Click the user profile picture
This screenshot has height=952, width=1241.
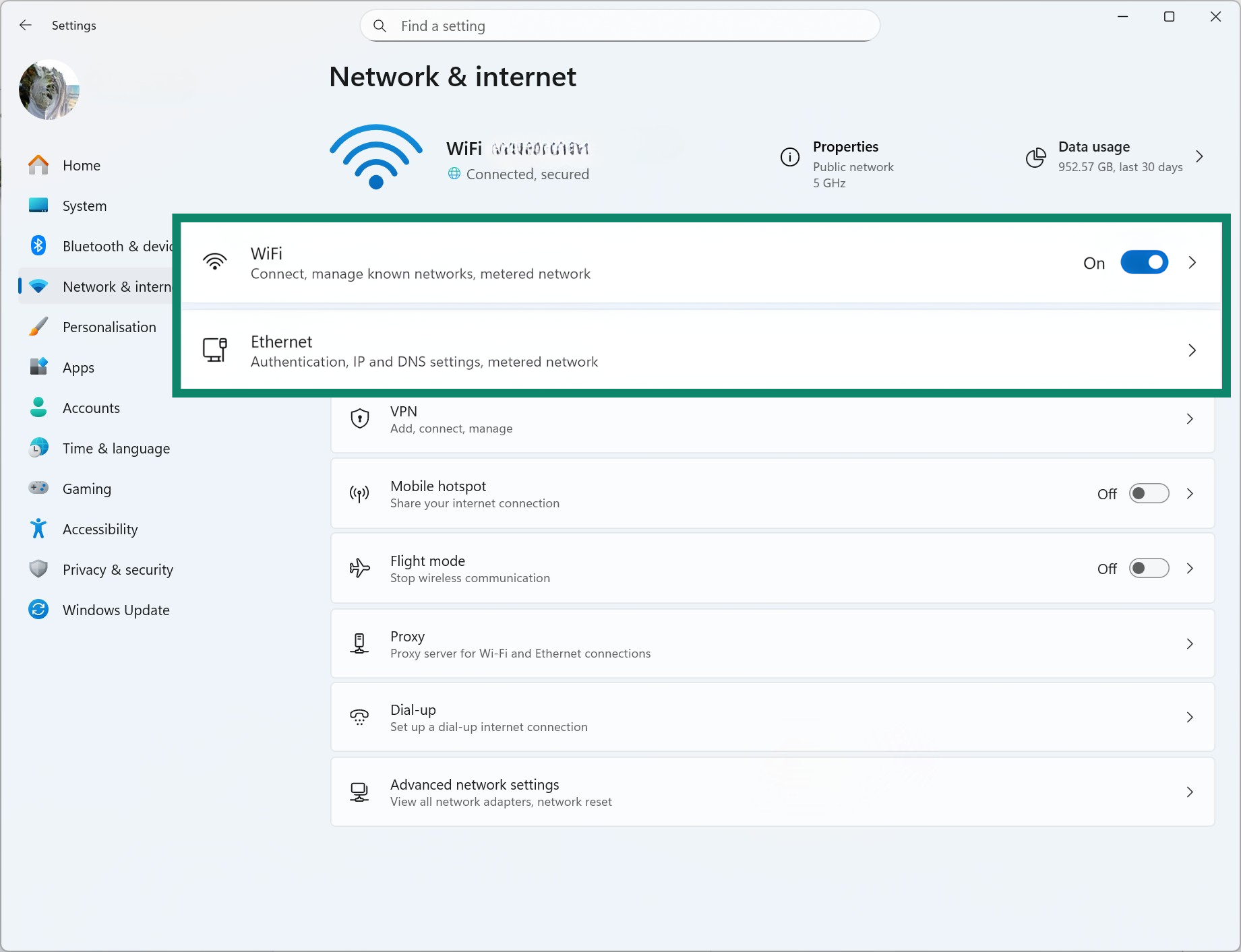48,90
